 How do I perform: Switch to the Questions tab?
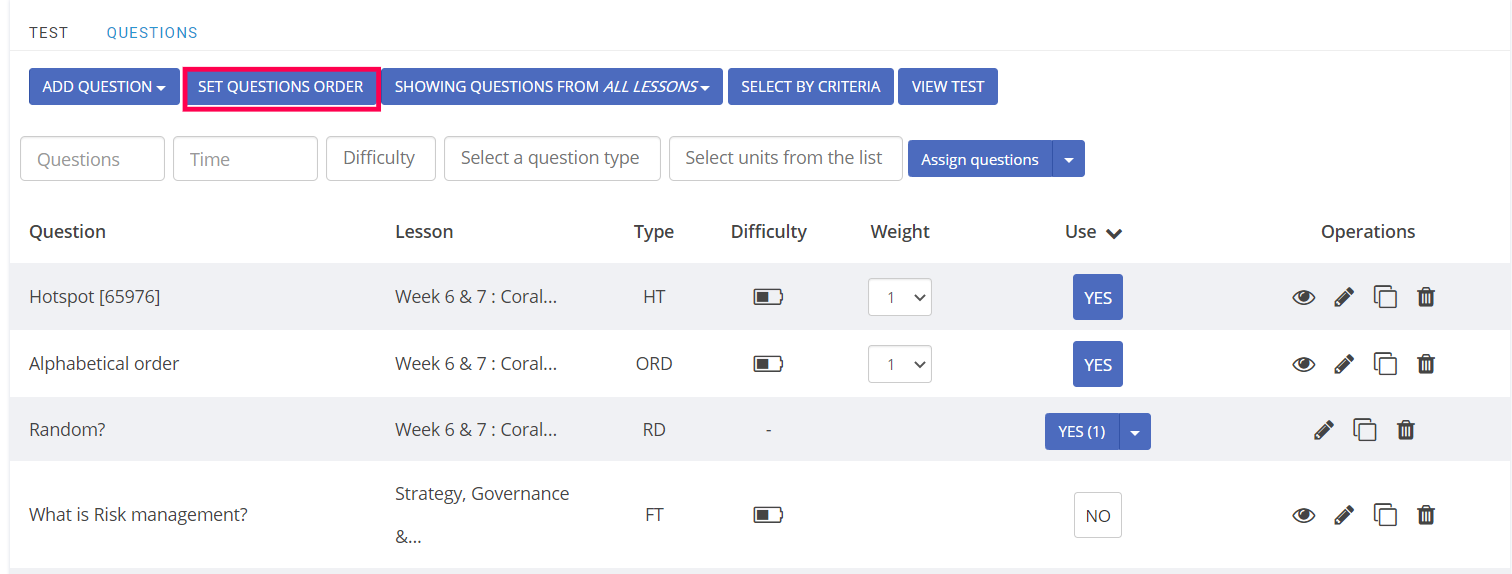[152, 33]
